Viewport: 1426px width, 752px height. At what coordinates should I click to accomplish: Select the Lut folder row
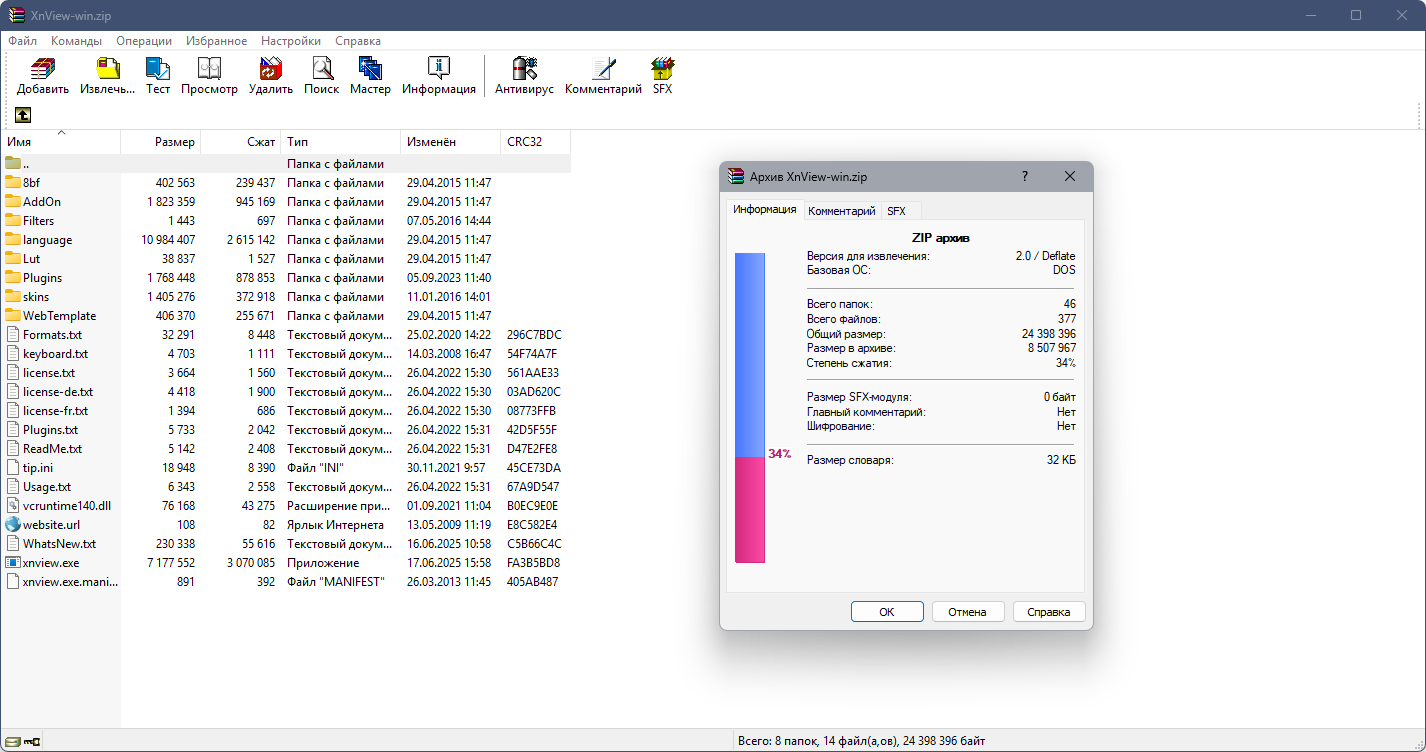(x=286, y=259)
